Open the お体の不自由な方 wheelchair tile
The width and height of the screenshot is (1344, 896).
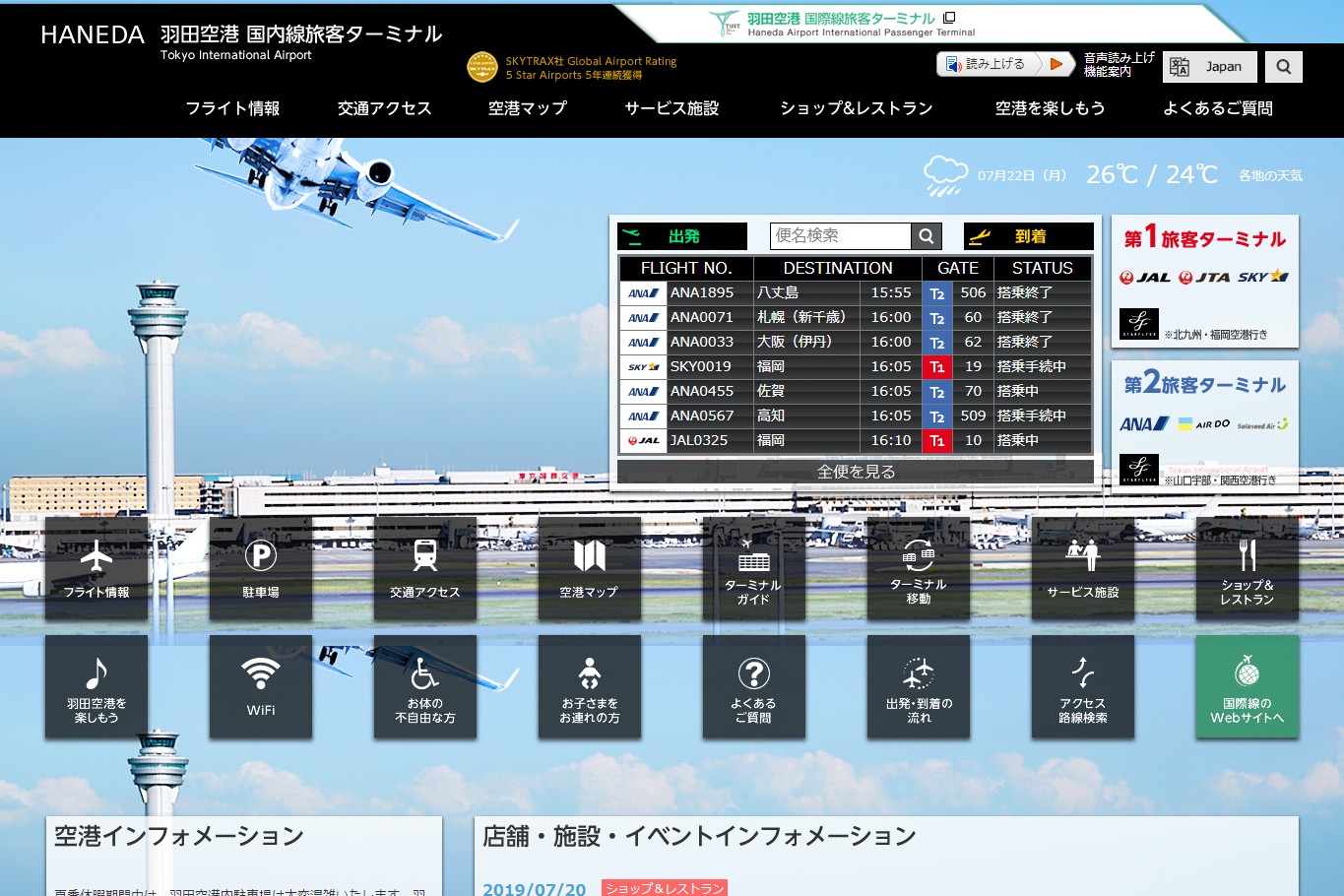pos(425,687)
